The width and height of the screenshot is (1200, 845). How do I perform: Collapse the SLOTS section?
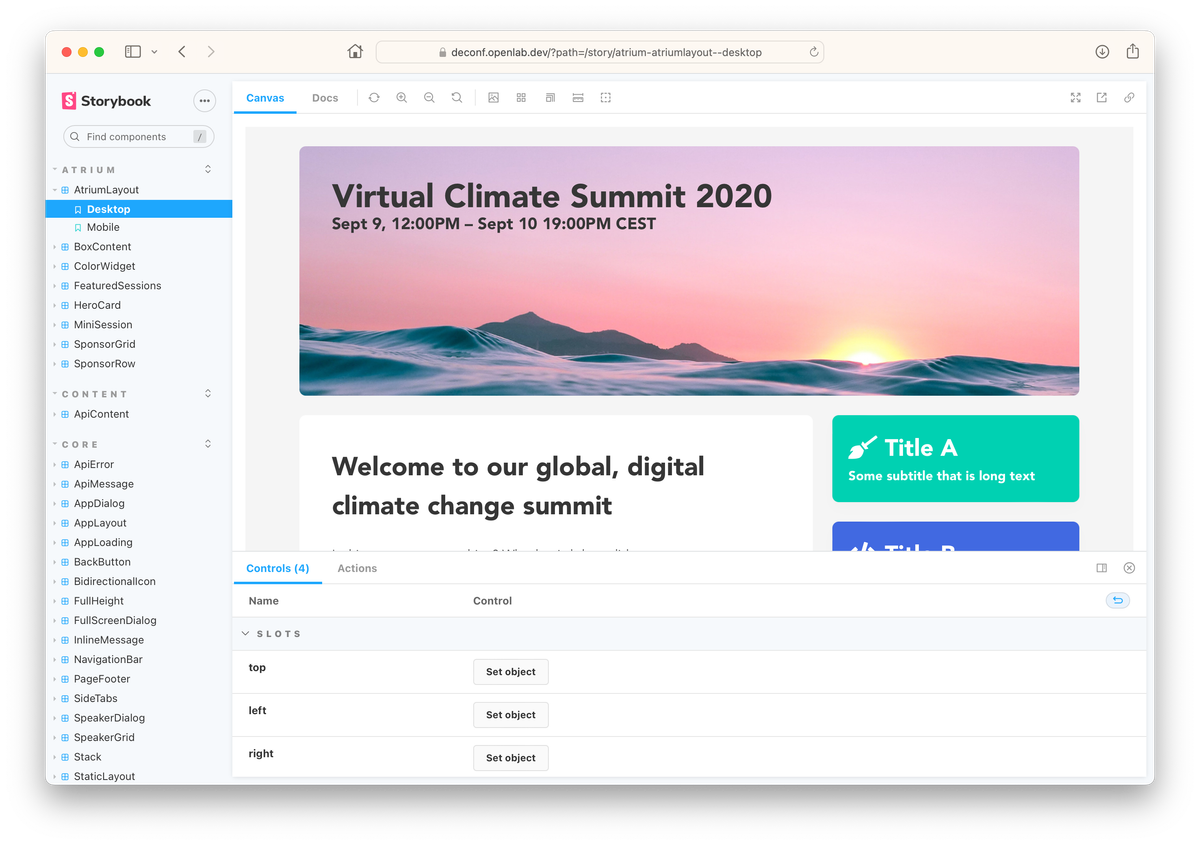(x=246, y=634)
